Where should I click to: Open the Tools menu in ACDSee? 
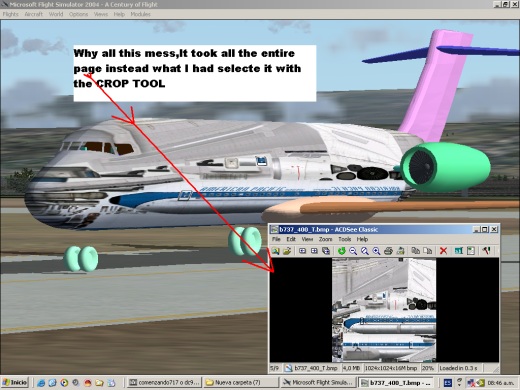345,239
